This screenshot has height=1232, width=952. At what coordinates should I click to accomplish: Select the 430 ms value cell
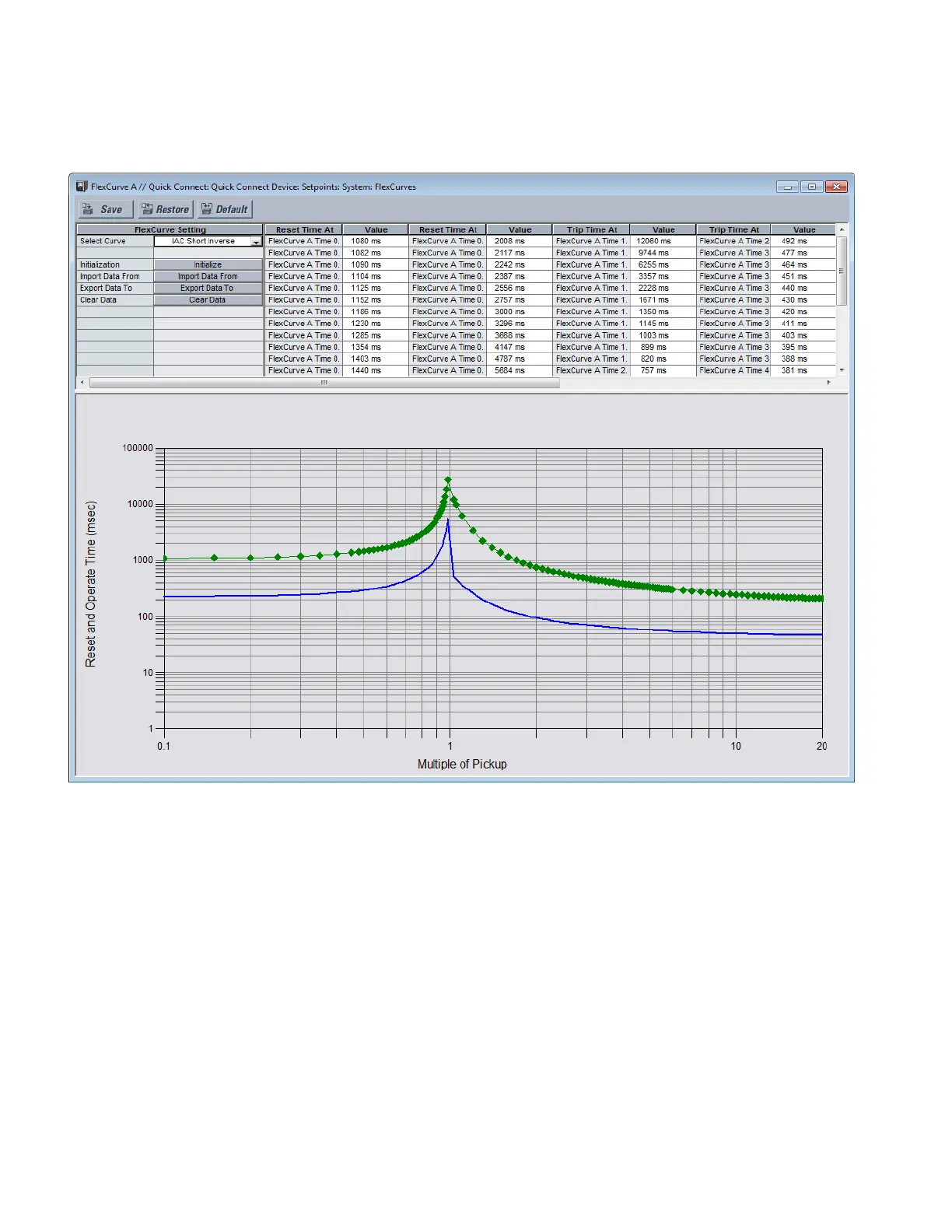pyautogui.click(x=803, y=299)
